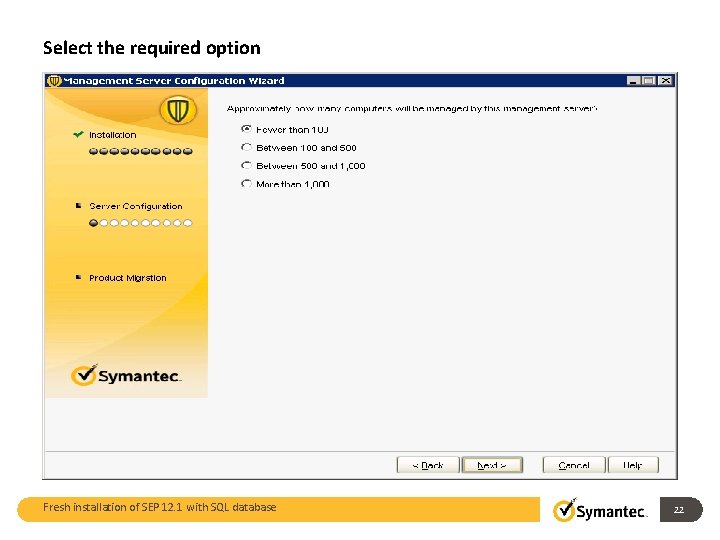Click the footer text Fresh installation of SEP 12.1
The width and height of the screenshot is (720, 540).
tap(159, 507)
